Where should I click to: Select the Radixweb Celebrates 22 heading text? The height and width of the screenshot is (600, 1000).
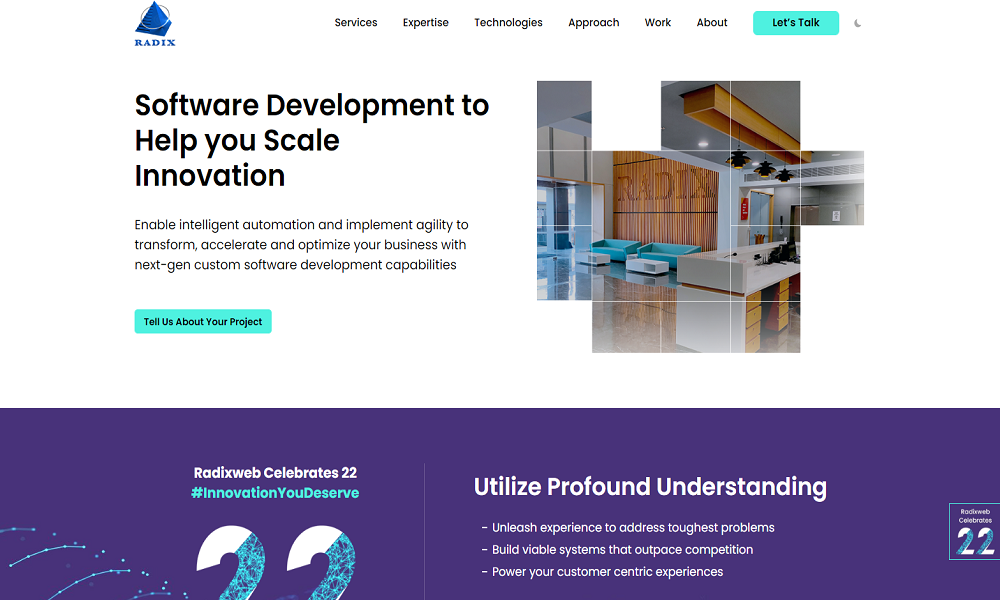coord(275,473)
